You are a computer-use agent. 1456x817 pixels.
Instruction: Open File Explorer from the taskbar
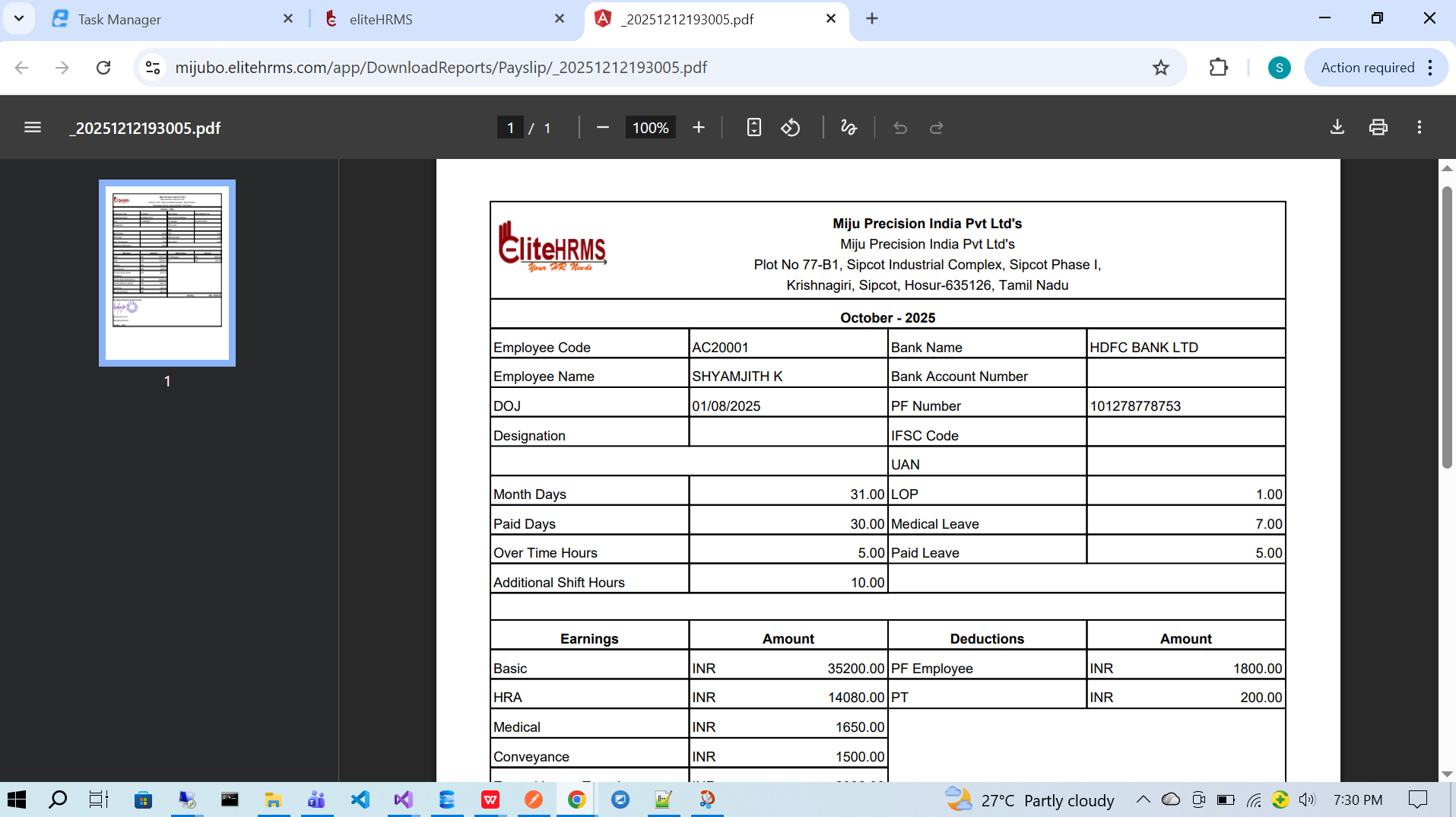pyautogui.click(x=273, y=800)
